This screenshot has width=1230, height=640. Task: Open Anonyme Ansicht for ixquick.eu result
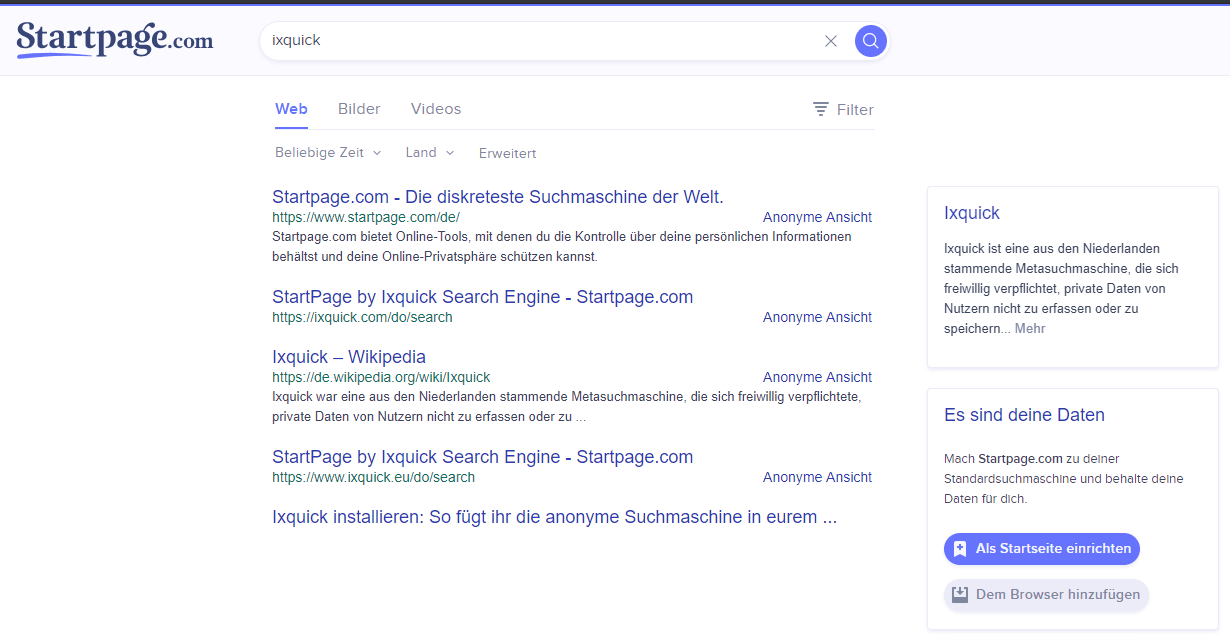[817, 477]
